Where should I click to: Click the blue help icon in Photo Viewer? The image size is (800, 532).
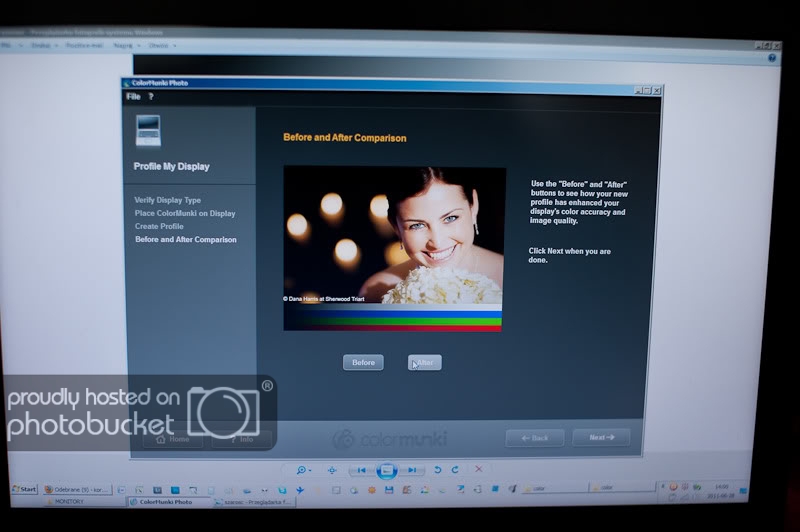[x=772, y=58]
